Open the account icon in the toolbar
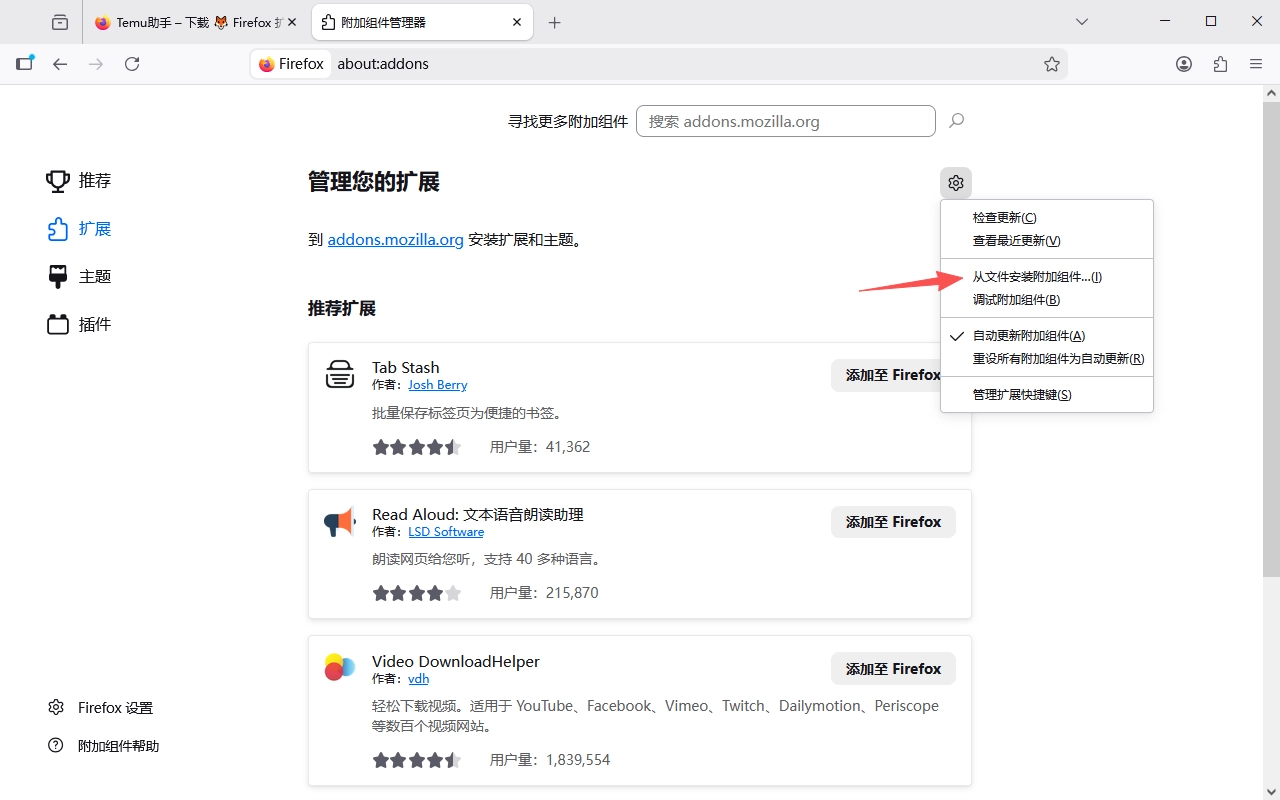The width and height of the screenshot is (1280, 800). (1183, 63)
